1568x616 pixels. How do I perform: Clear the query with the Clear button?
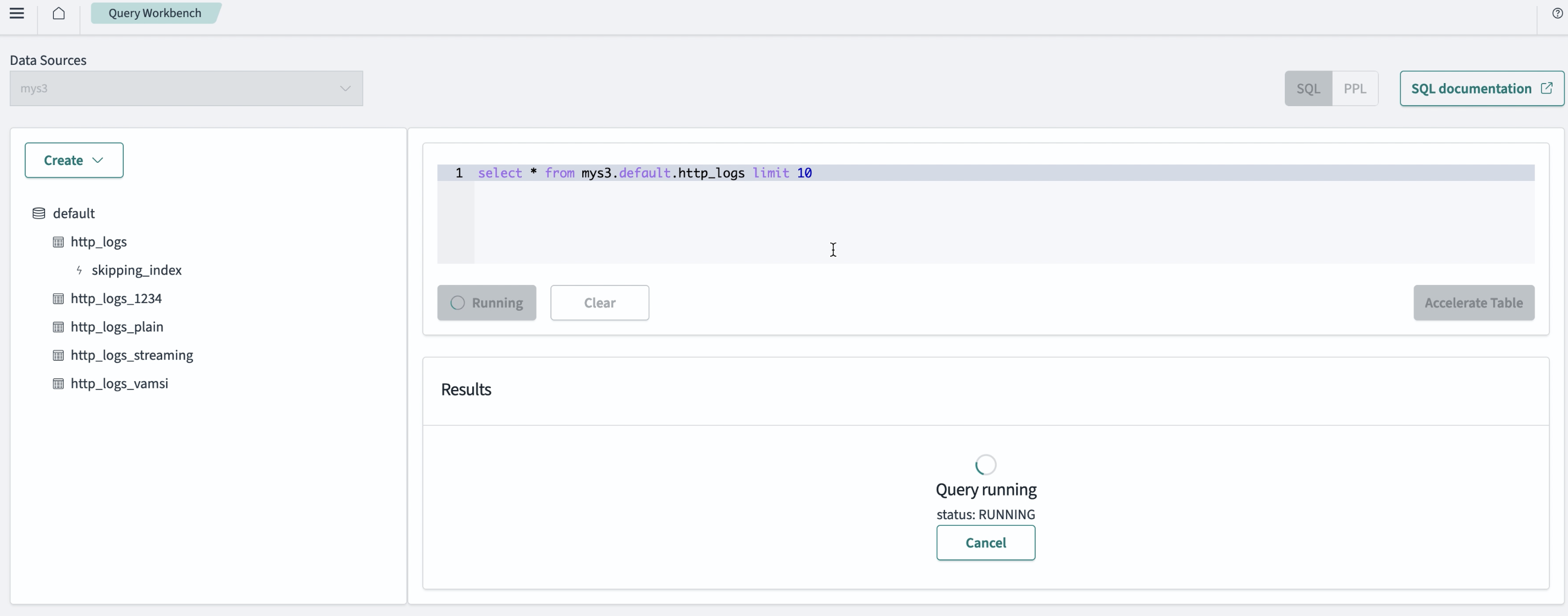tap(600, 302)
